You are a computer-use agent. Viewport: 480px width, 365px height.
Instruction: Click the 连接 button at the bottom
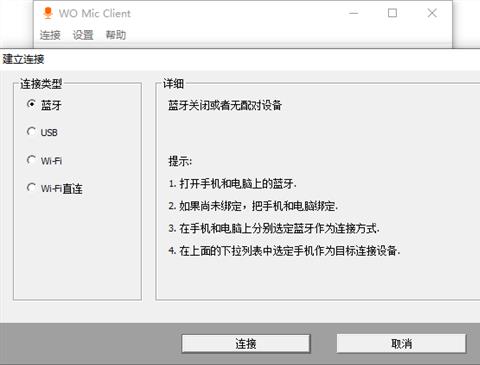pos(246,343)
